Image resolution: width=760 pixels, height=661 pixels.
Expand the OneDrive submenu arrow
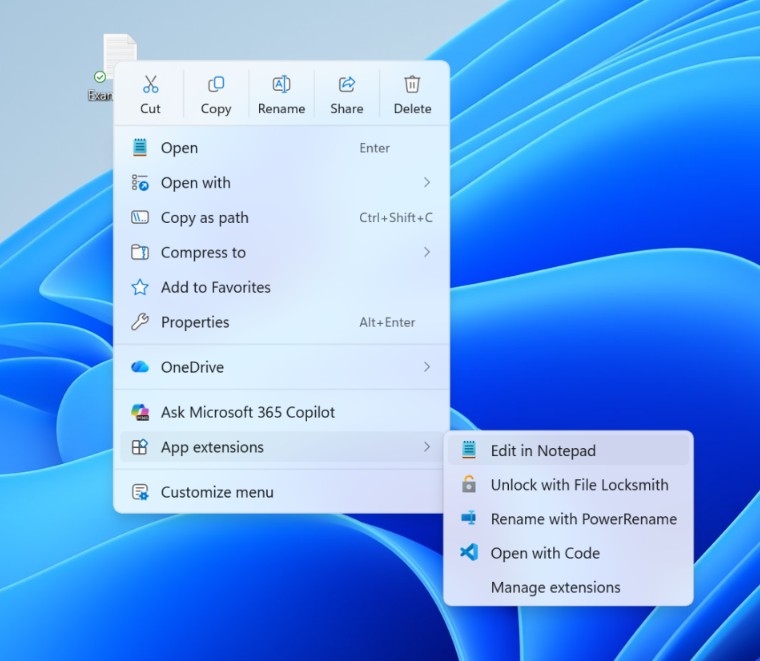(x=427, y=367)
